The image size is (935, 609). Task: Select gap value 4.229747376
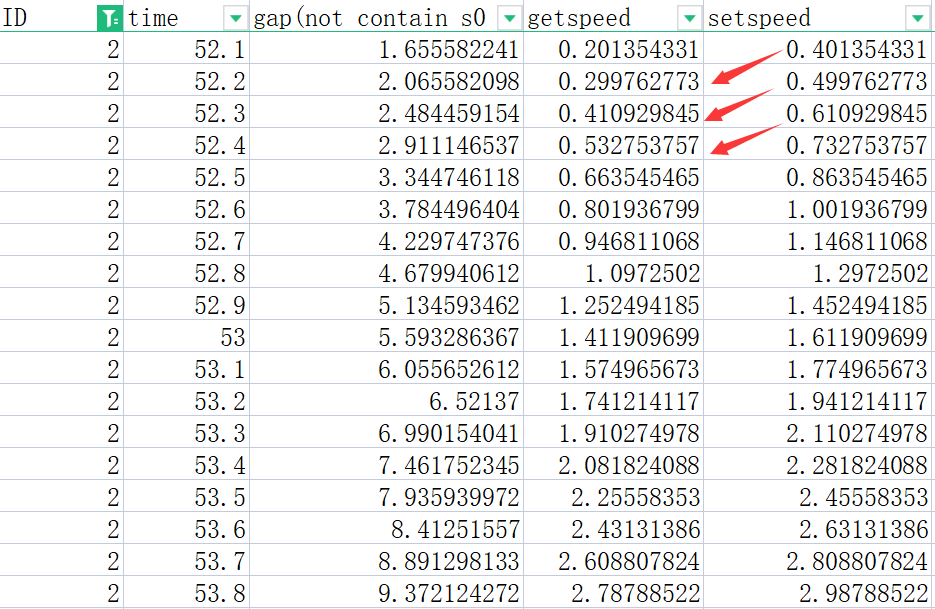(386, 241)
